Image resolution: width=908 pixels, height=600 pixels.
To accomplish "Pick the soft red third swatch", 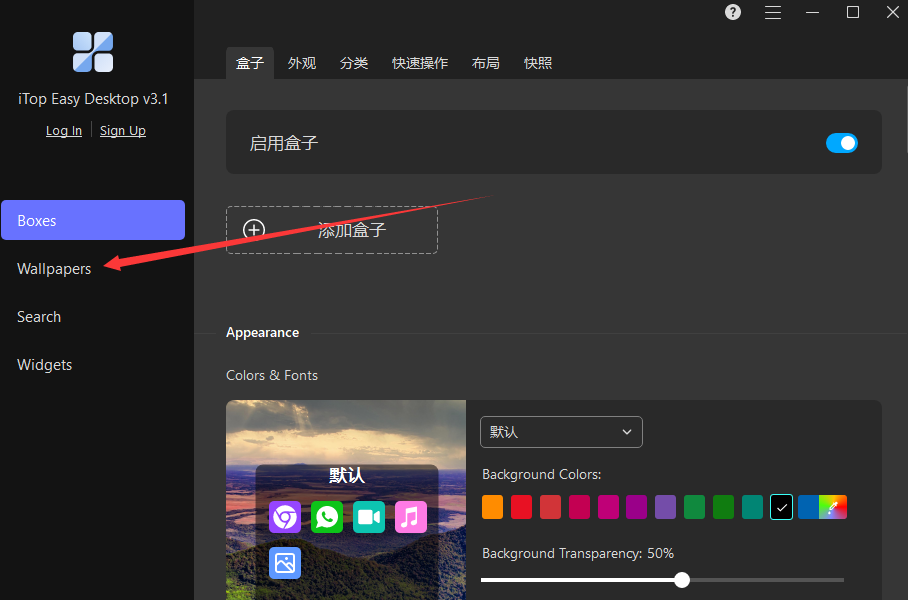I will [x=550, y=507].
